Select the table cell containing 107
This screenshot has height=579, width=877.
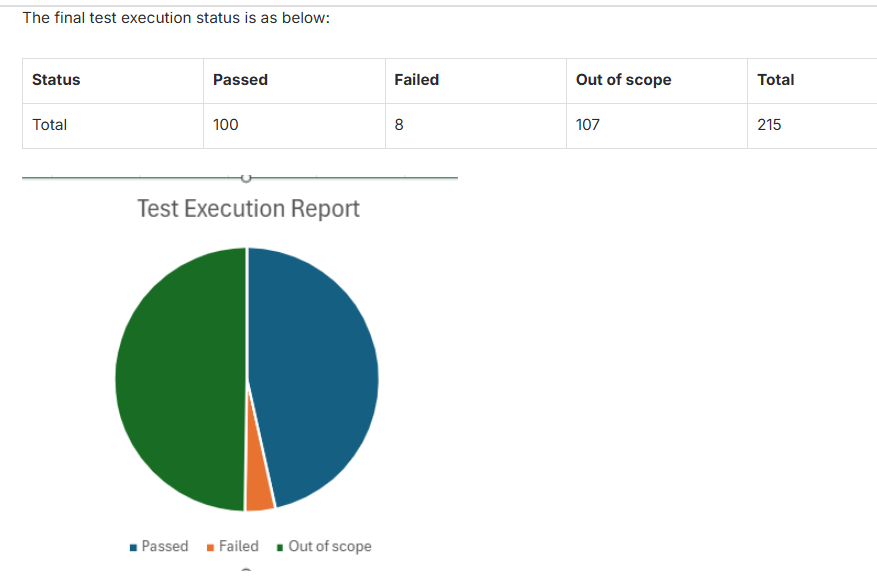pos(656,126)
